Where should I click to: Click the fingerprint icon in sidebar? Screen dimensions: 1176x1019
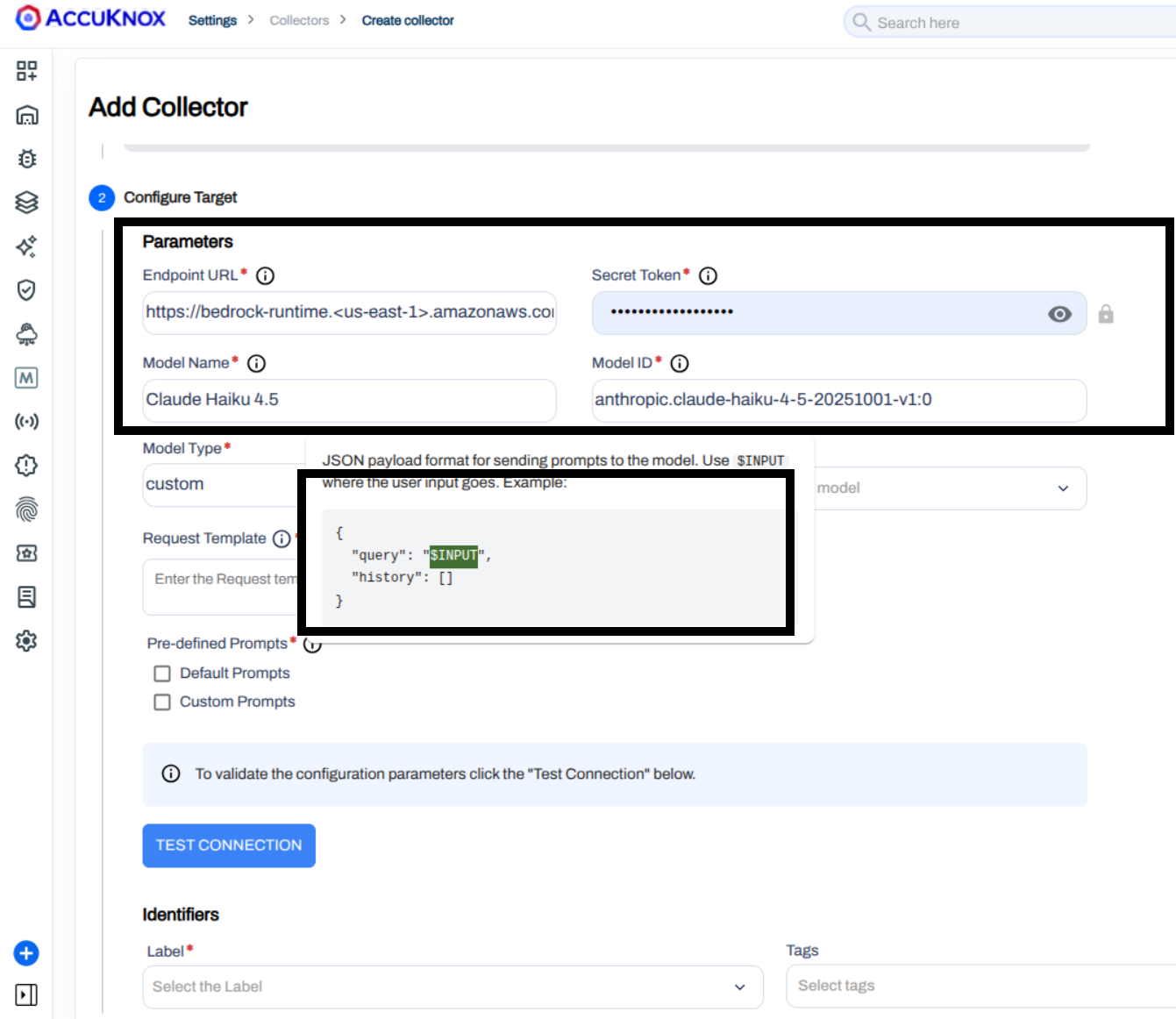tap(27, 509)
